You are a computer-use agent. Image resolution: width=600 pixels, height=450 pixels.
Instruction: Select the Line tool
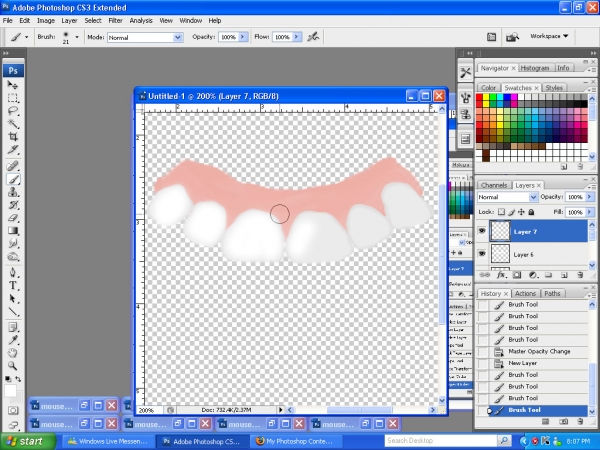[13, 311]
